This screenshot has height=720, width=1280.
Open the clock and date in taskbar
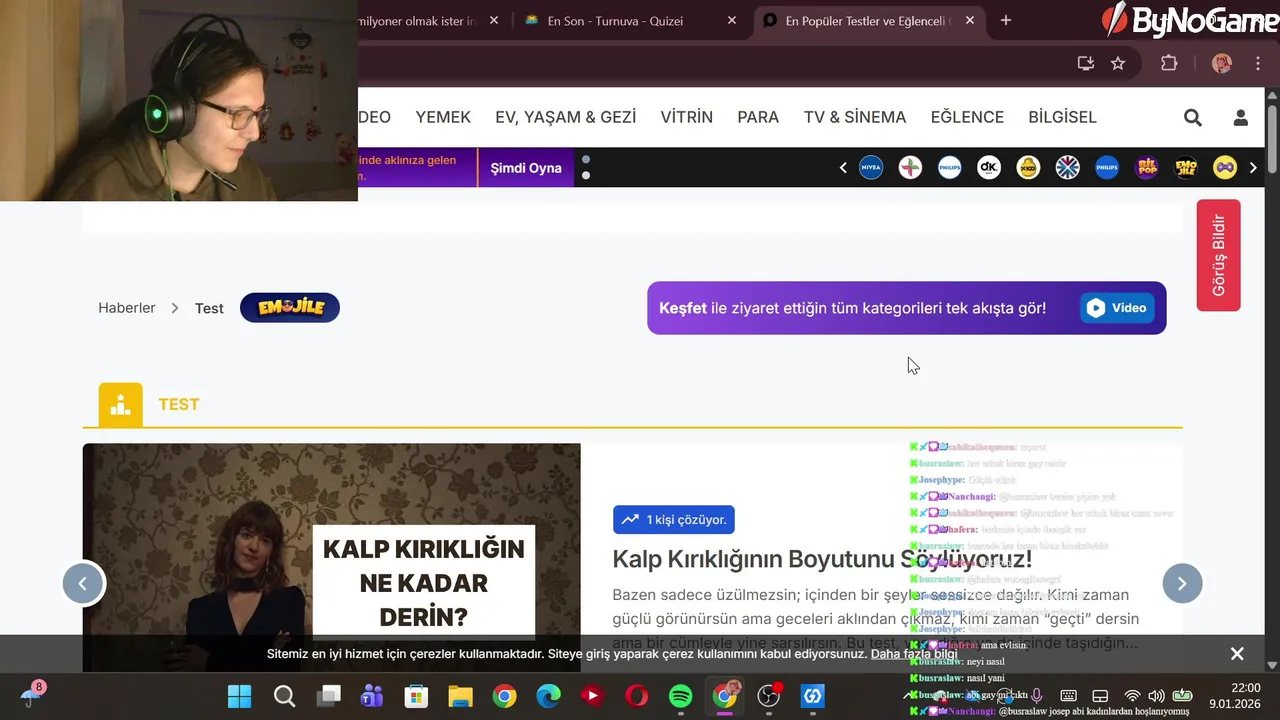coord(1235,696)
